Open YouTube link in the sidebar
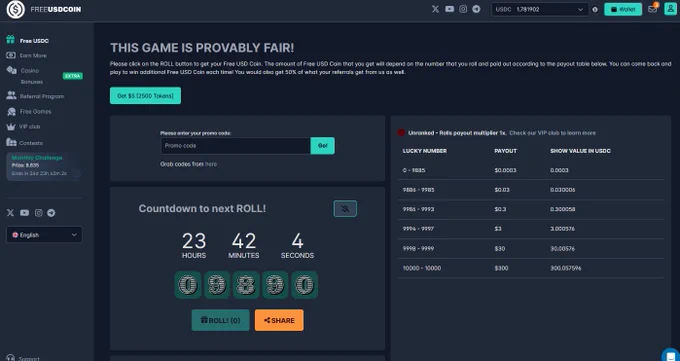The width and height of the screenshot is (680, 361). pyautogui.click(x=24, y=213)
